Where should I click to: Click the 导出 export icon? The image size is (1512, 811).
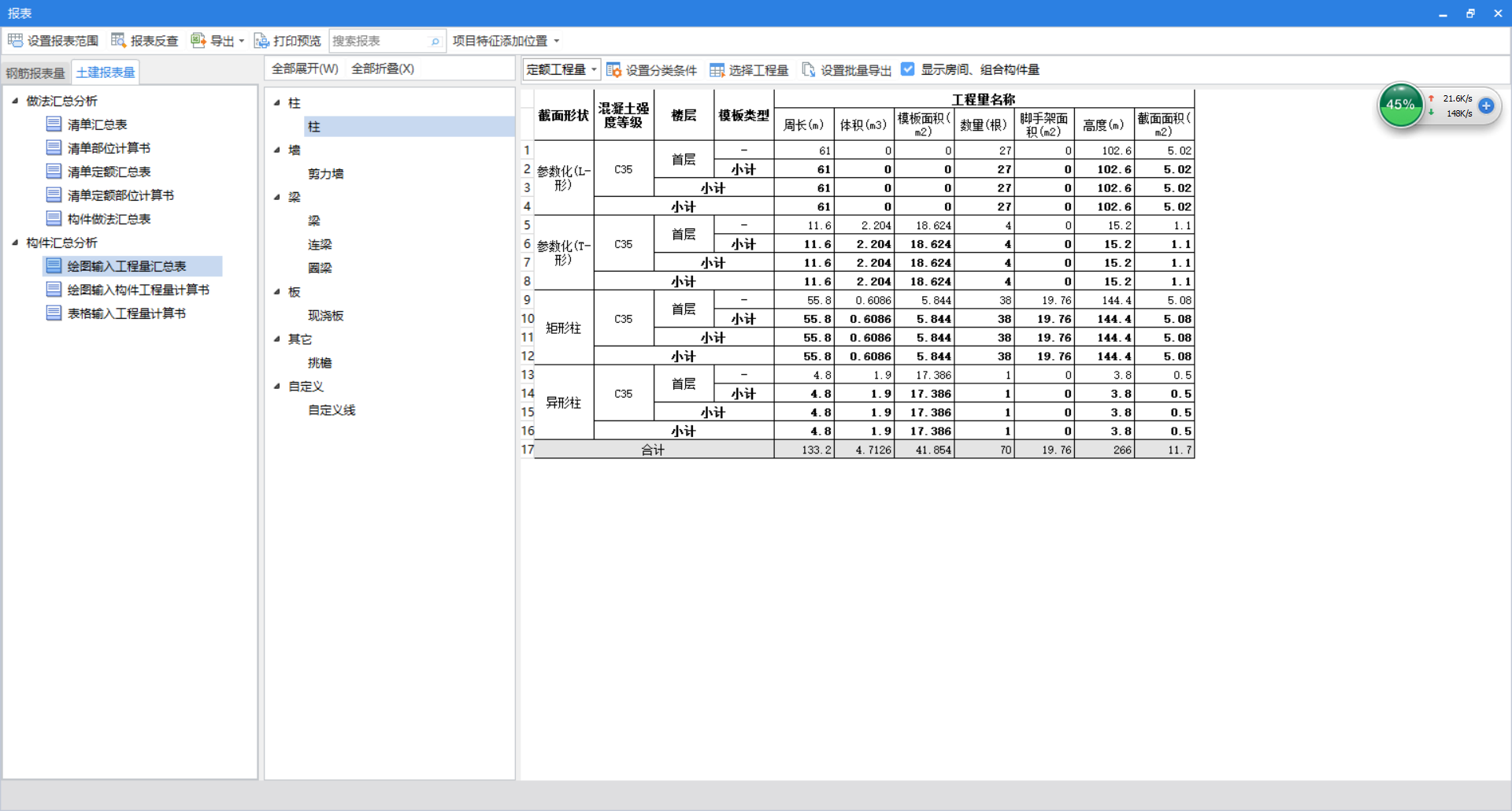[198, 40]
